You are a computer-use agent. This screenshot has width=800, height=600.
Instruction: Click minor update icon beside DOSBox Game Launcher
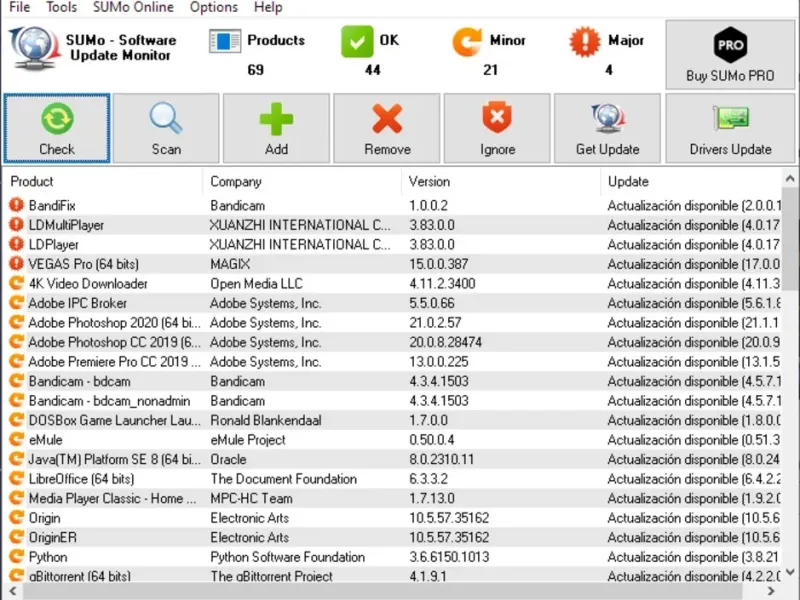pos(16,420)
